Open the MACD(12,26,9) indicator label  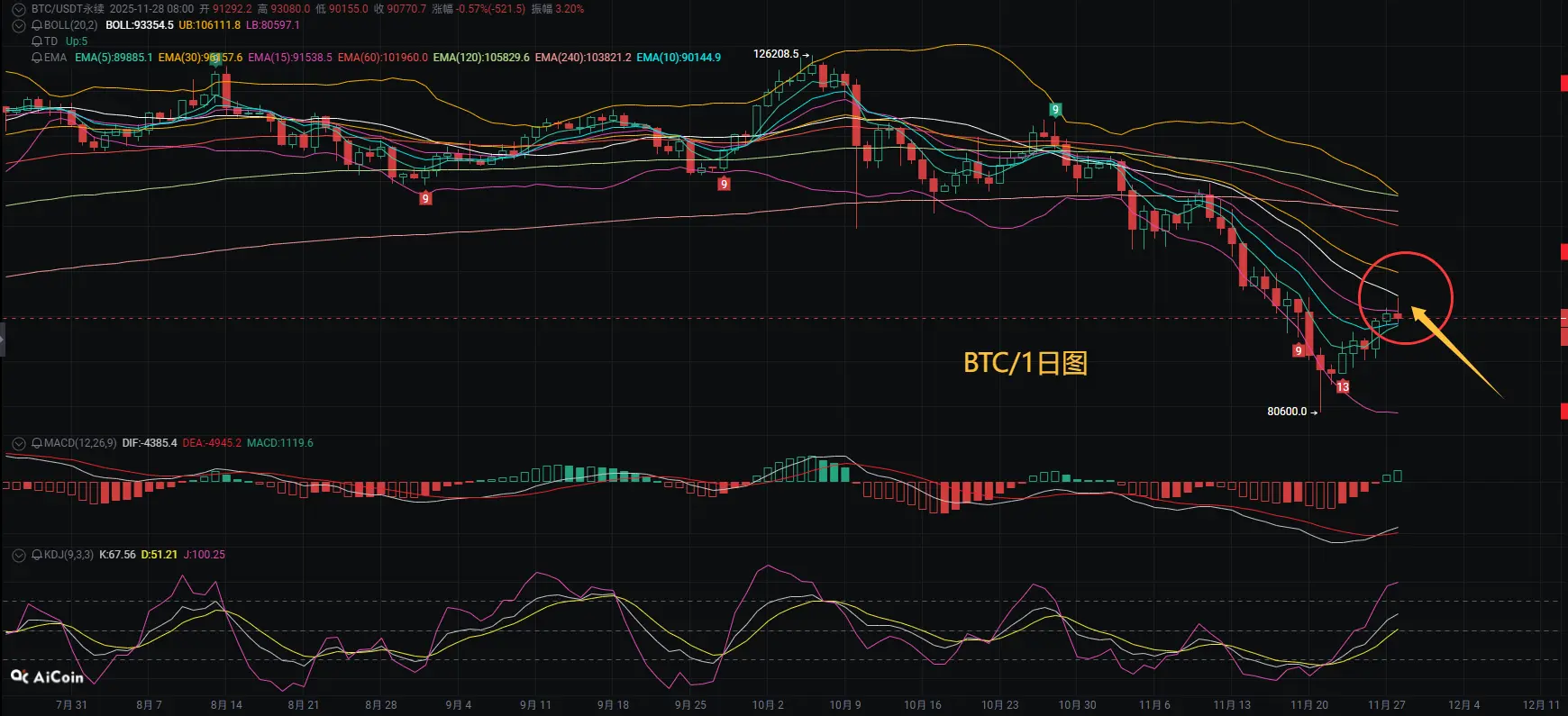click(80, 443)
